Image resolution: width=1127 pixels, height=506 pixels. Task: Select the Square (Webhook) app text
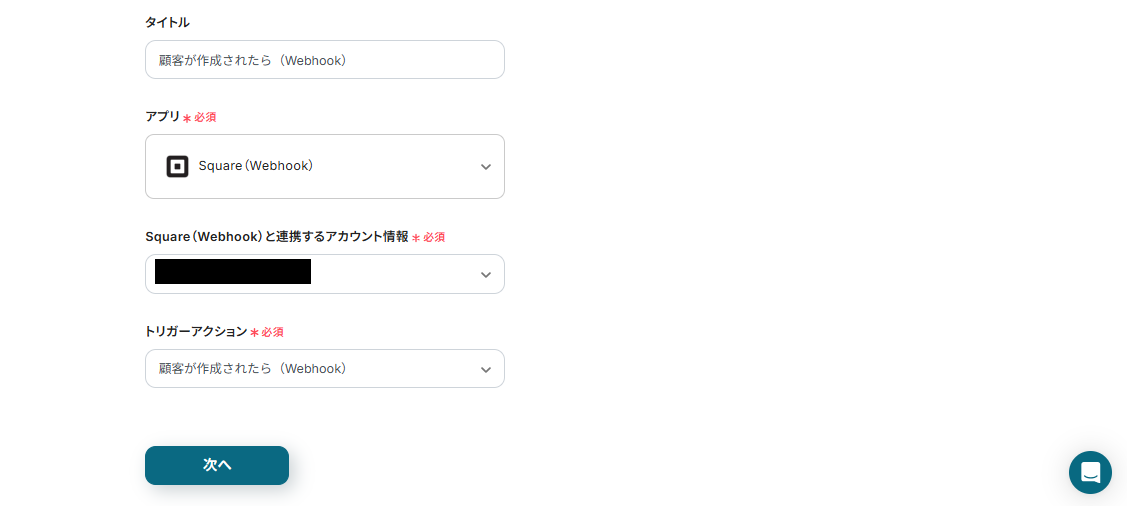(256, 166)
